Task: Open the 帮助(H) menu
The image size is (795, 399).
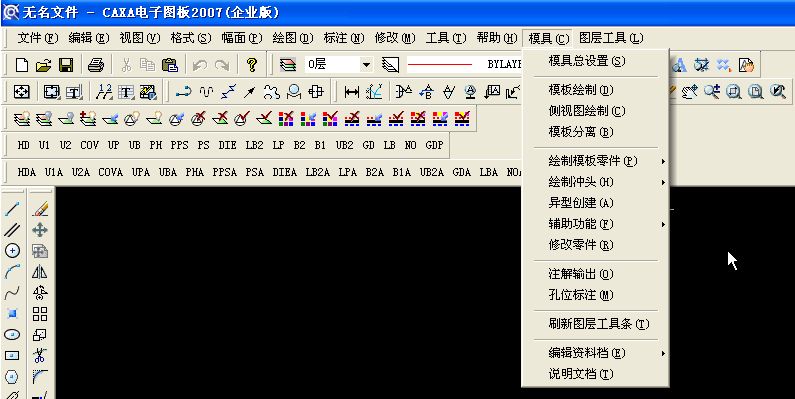Action: click(497, 38)
